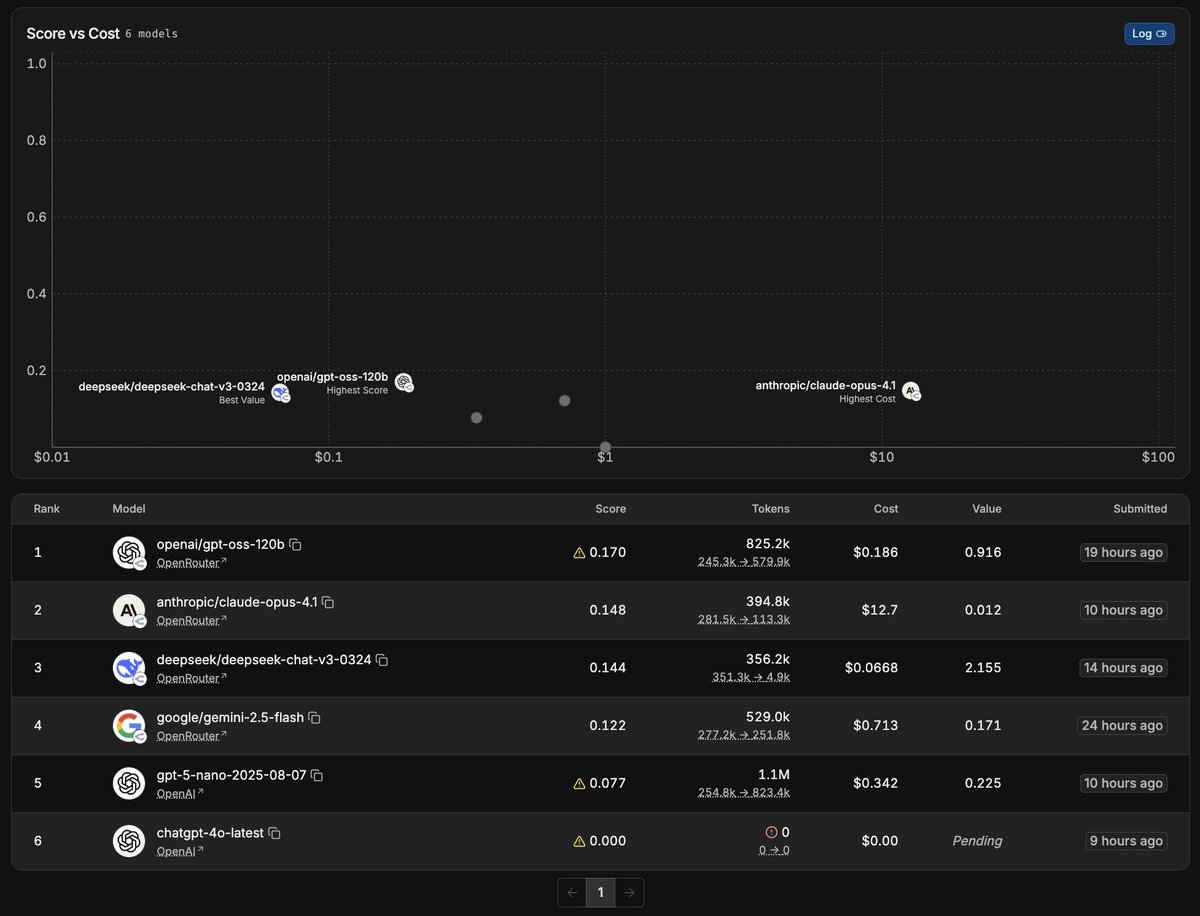Click the 0.916 value cell
This screenshot has height=916, width=1200.
983,552
